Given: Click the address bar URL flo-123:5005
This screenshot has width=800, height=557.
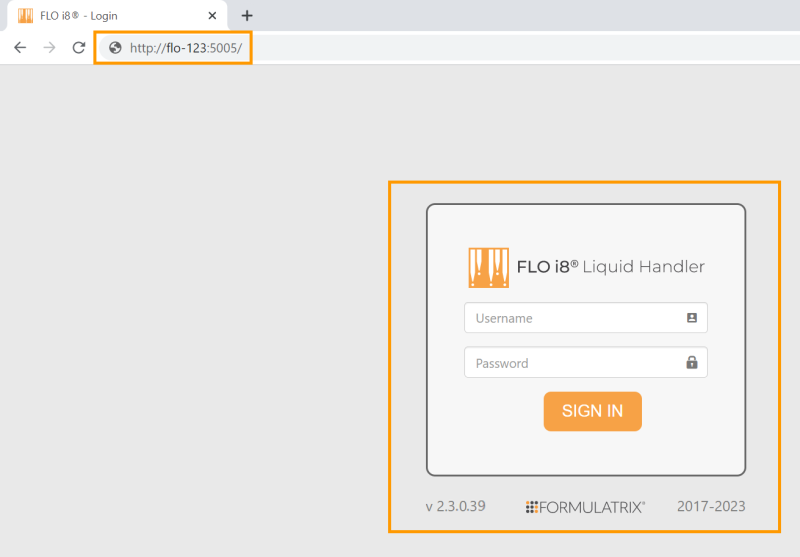Looking at the screenshot, I should [186, 48].
